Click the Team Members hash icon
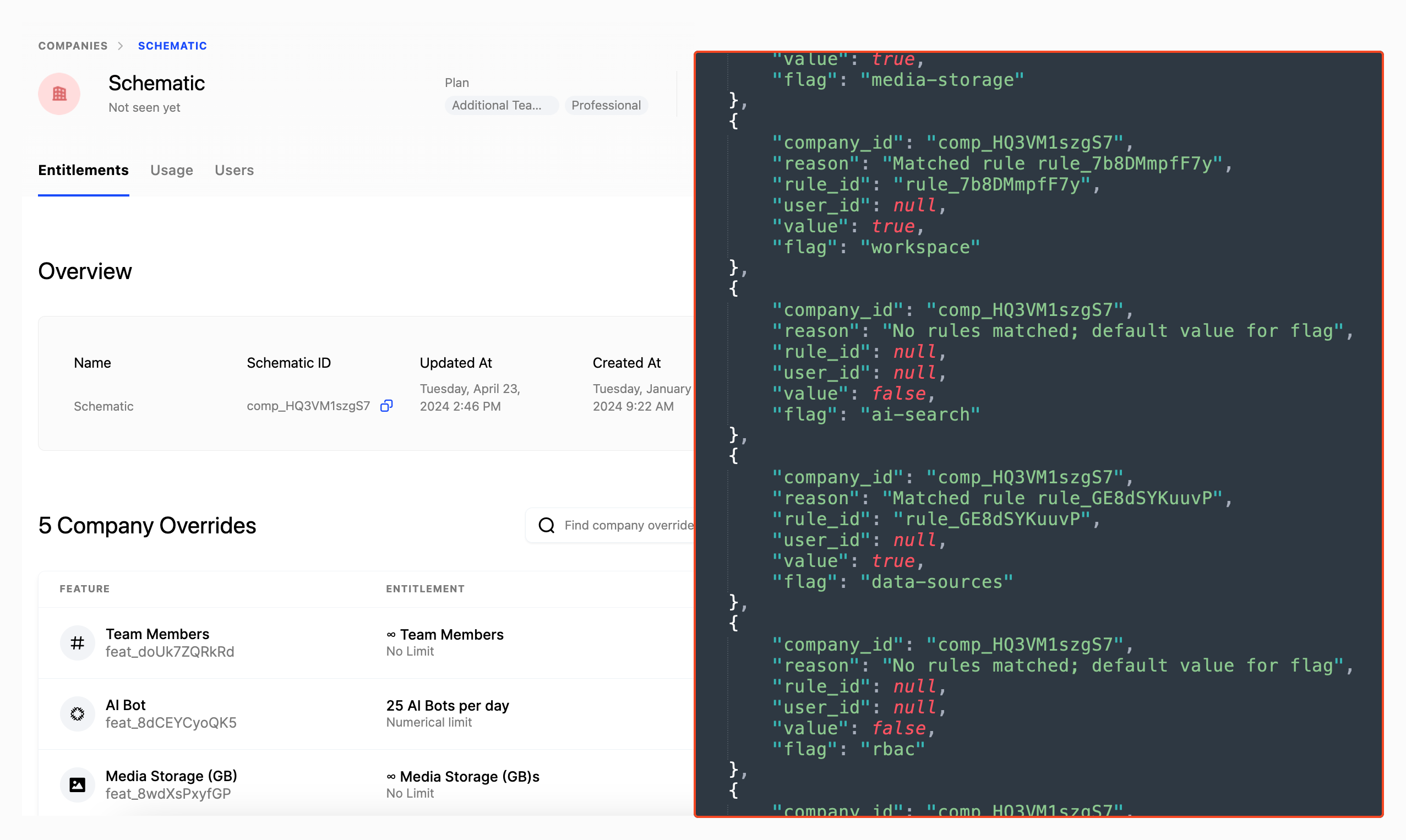Screen dimensions: 1406x840 (x=77, y=642)
